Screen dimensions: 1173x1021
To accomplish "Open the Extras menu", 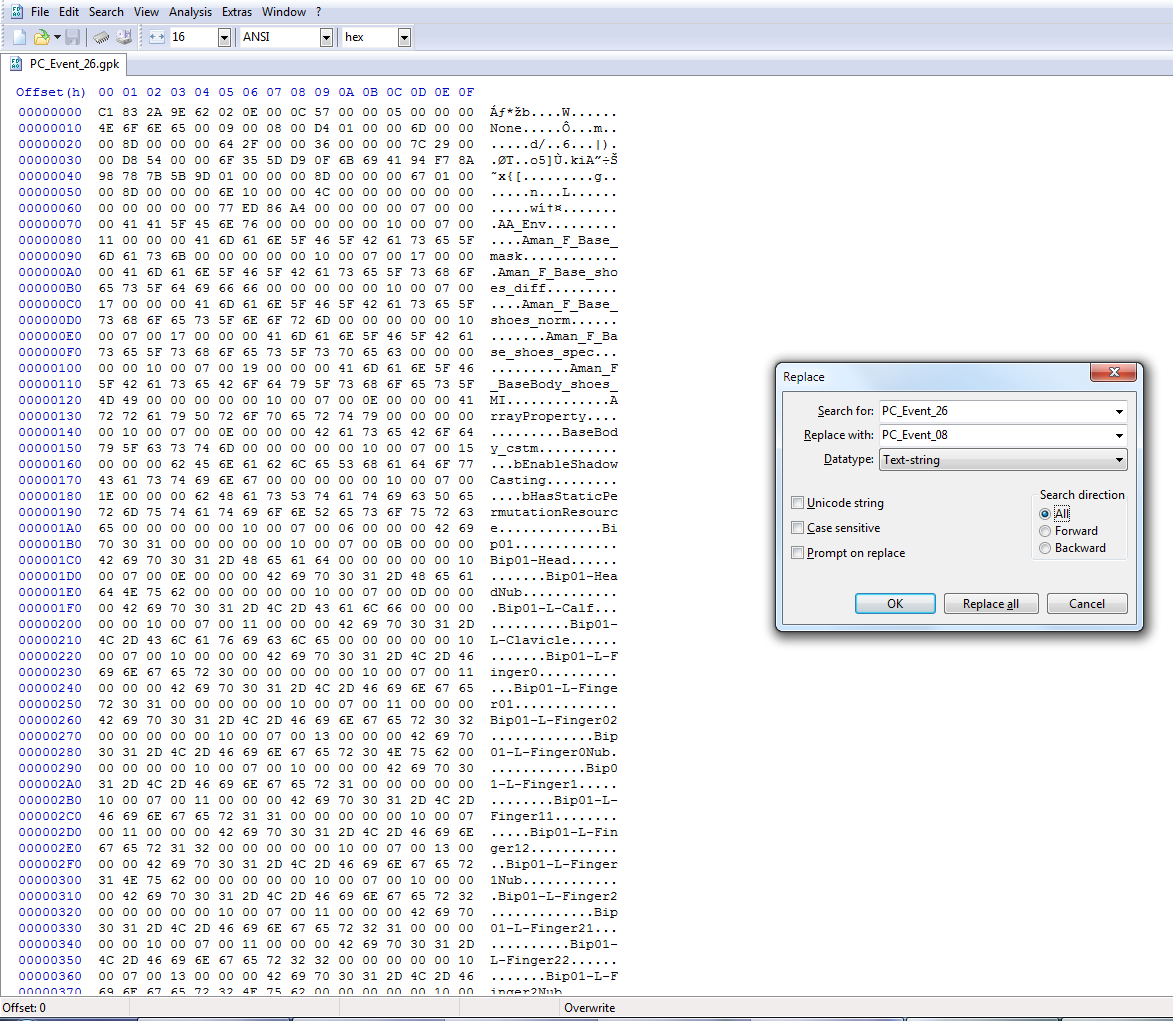I will pos(237,12).
